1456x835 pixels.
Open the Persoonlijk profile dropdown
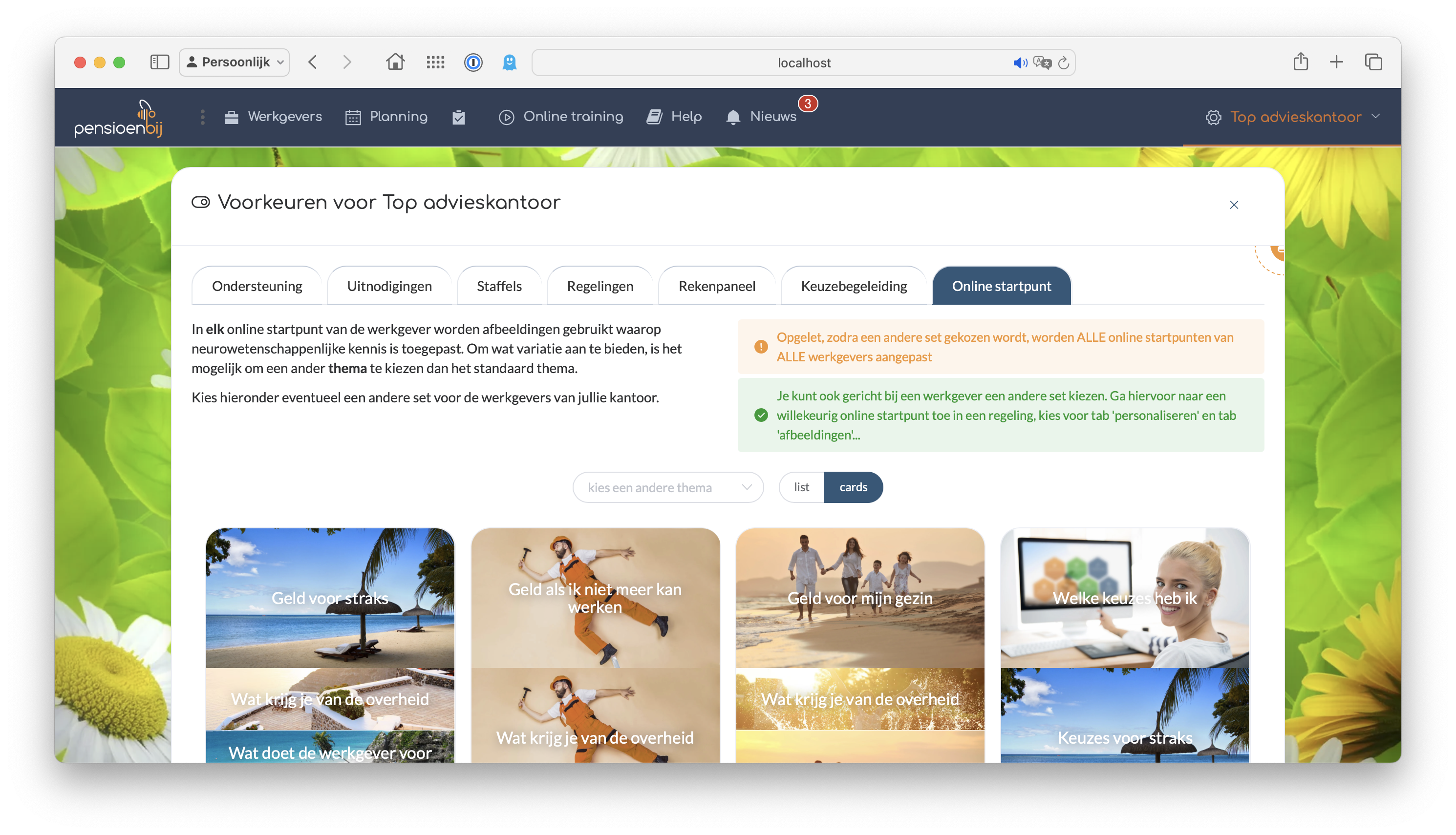[x=234, y=62]
